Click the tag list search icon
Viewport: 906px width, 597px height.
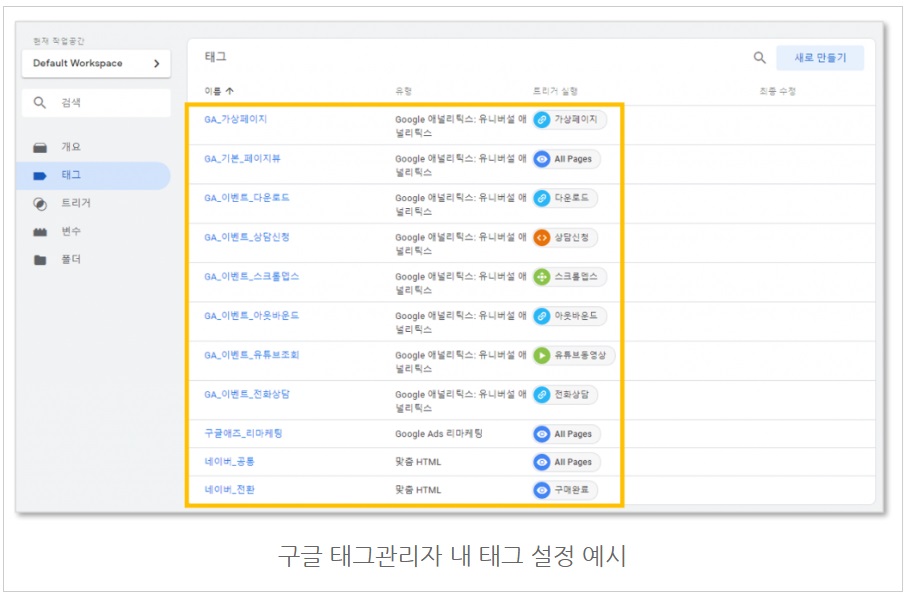point(759,58)
